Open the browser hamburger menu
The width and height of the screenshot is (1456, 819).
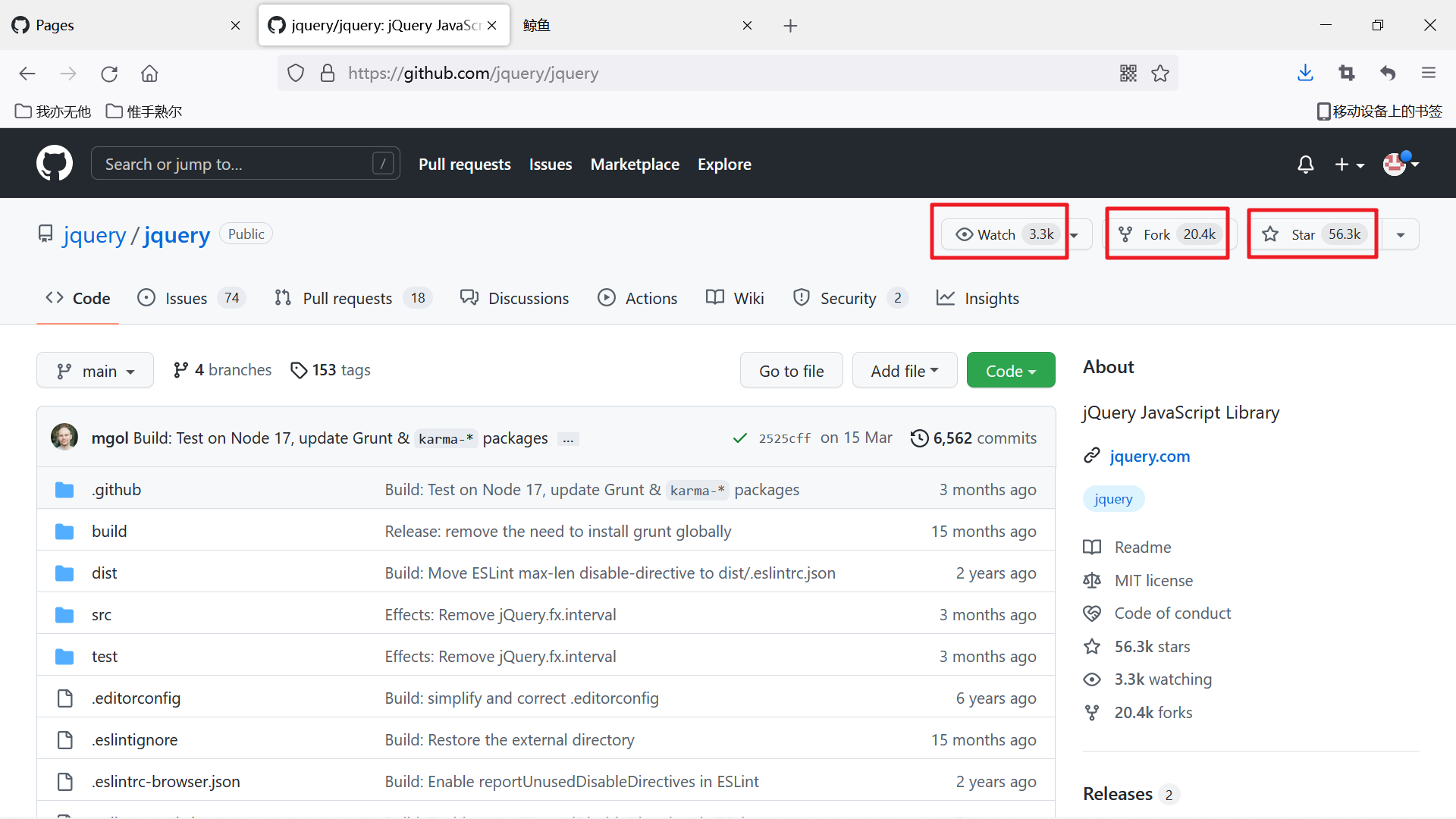pos(1429,74)
